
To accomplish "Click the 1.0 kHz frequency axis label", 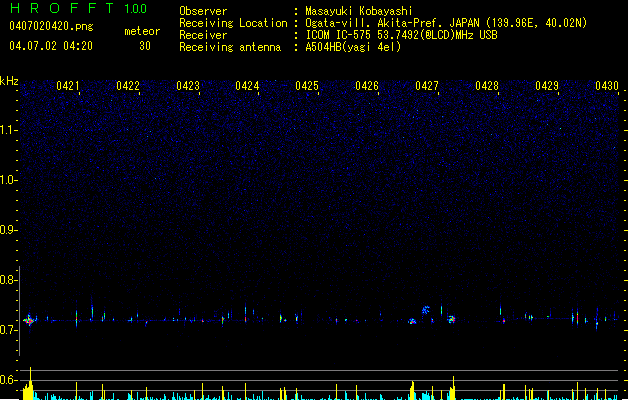I will (8, 180).
